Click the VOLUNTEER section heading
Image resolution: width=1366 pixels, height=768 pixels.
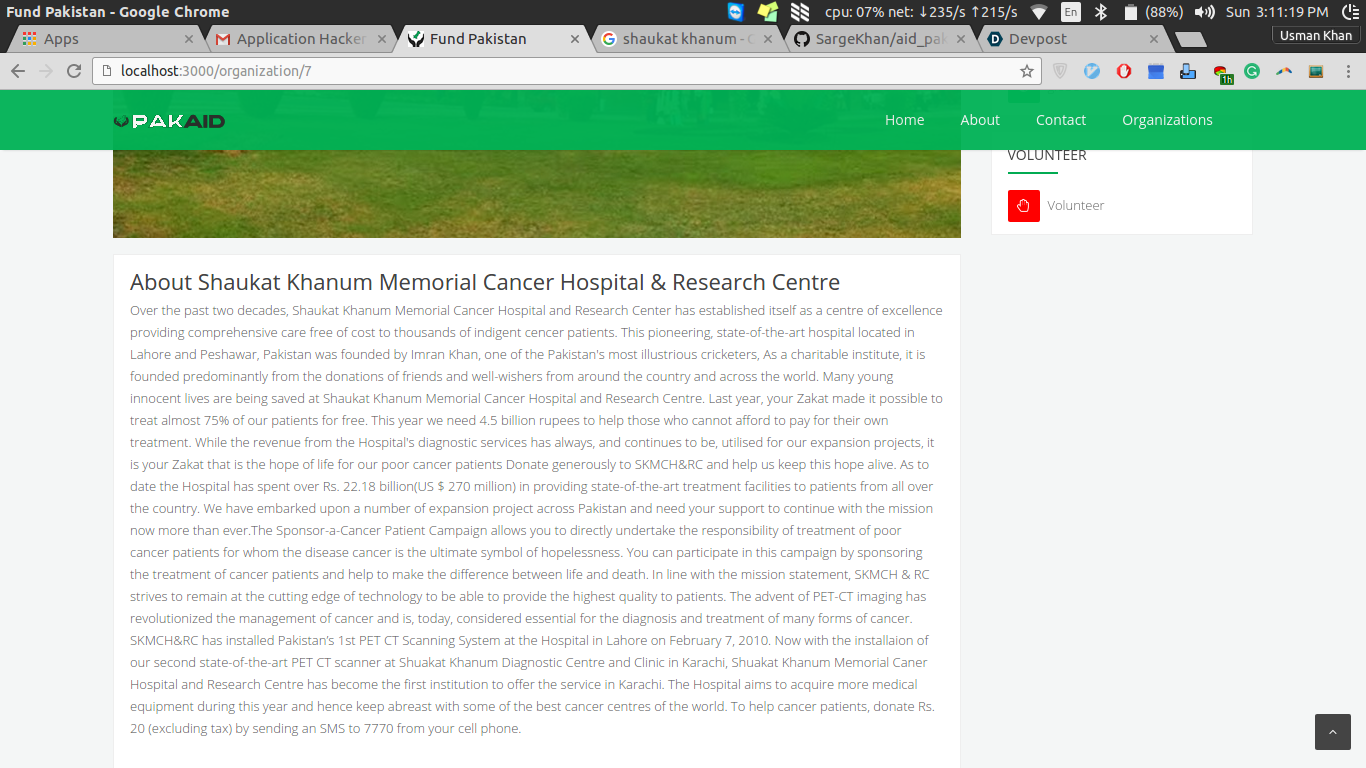pos(1047,155)
